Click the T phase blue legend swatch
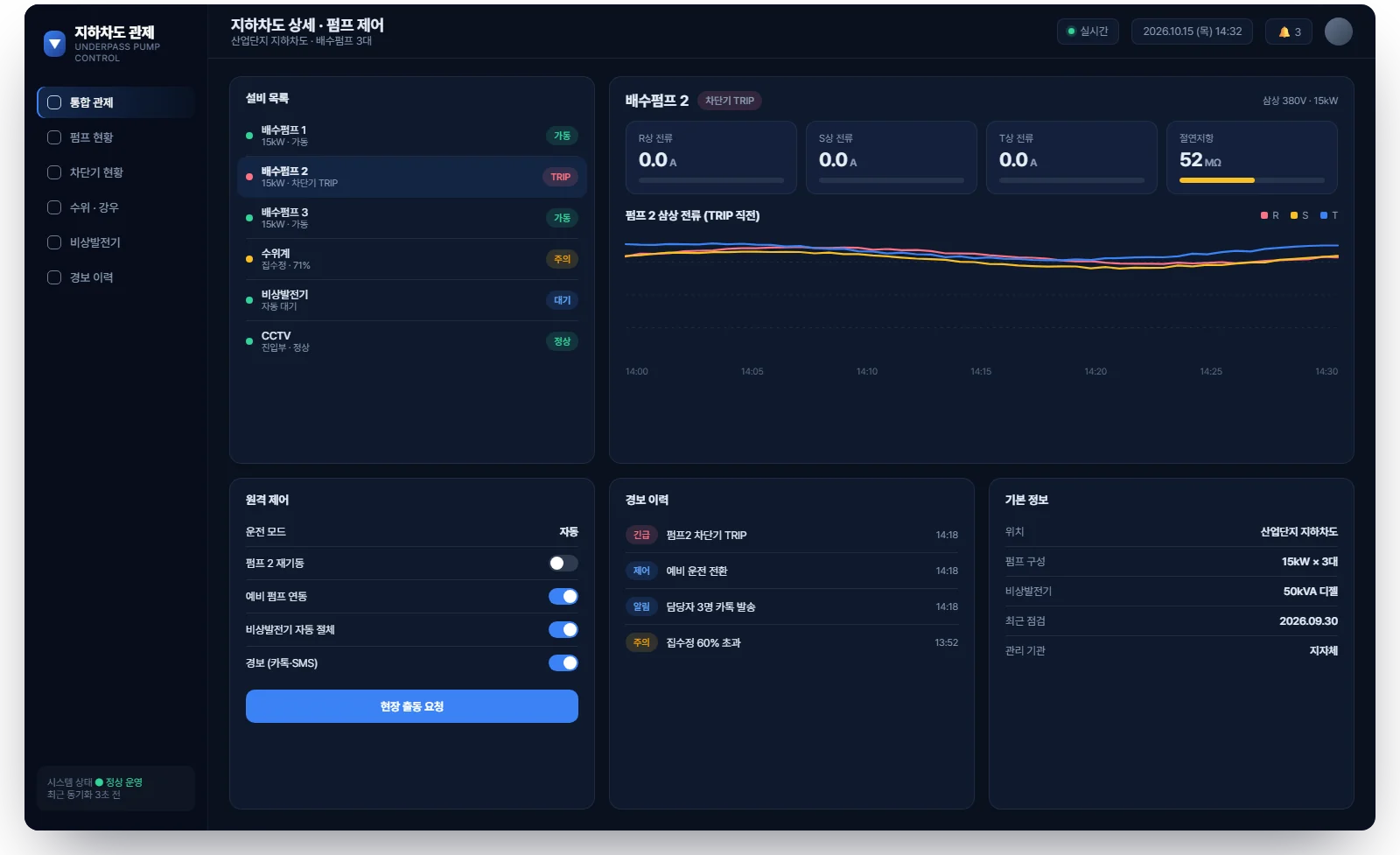 tap(1324, 215)
